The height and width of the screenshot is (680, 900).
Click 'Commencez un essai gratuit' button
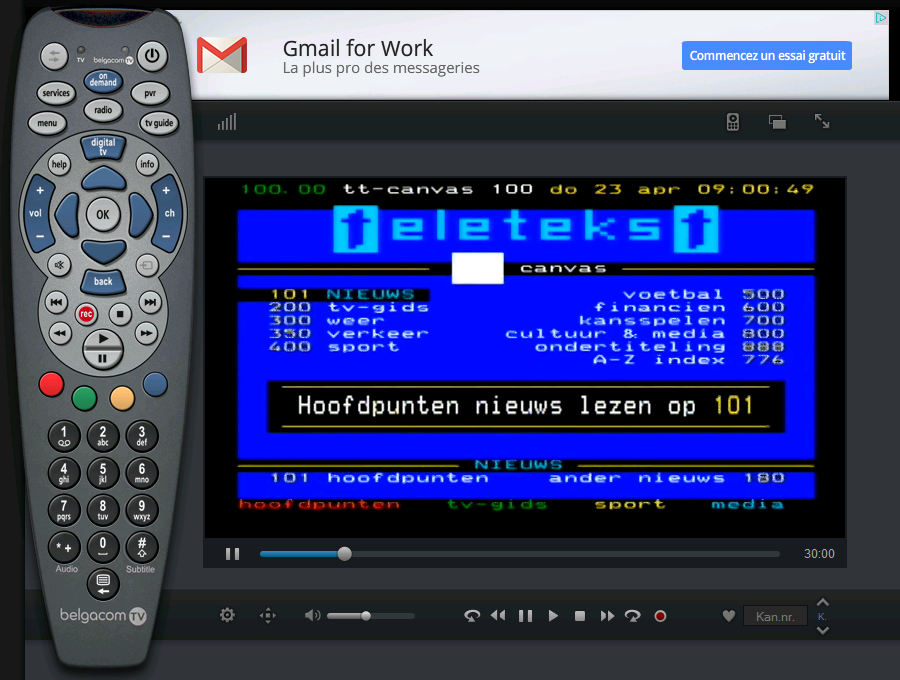tap(767, 56)
